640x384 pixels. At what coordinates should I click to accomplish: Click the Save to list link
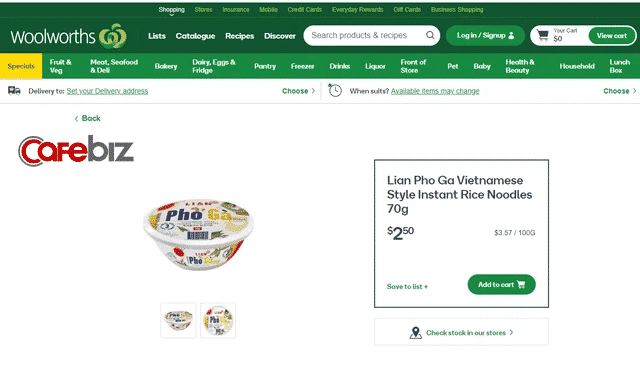407,286
